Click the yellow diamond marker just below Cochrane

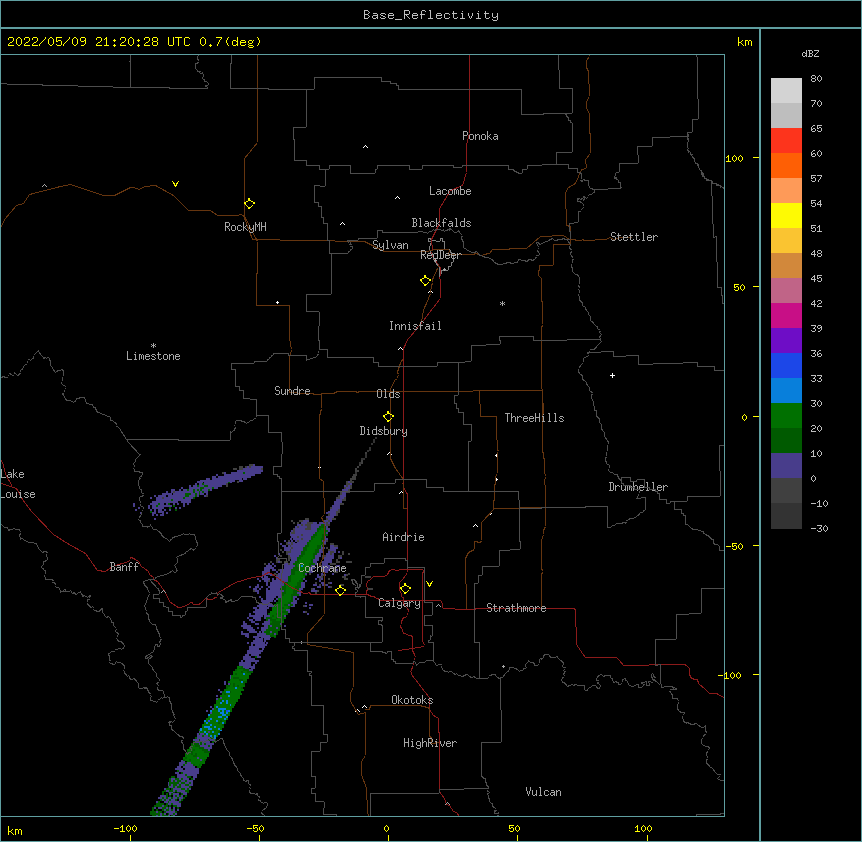click(340, 590)
